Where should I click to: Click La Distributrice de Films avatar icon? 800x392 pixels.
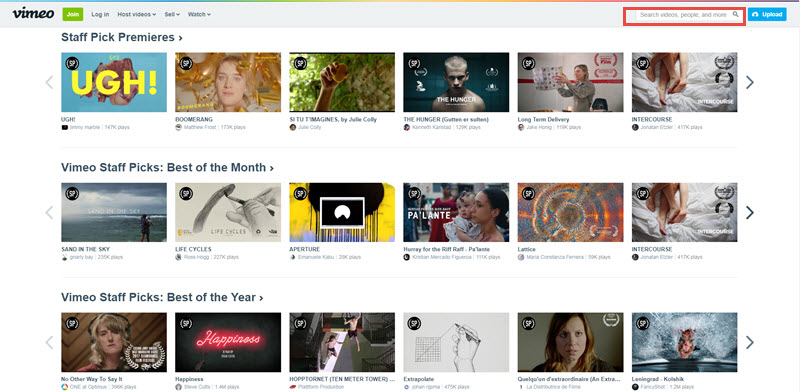[521, 387]
